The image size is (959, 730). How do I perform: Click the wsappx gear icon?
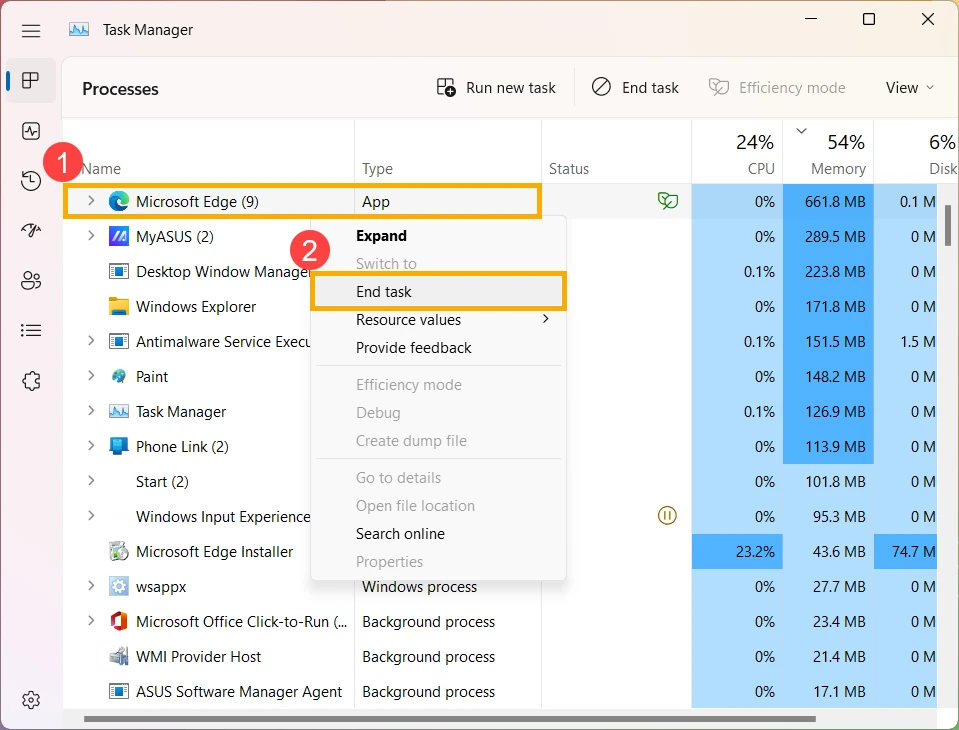[119, 586]
